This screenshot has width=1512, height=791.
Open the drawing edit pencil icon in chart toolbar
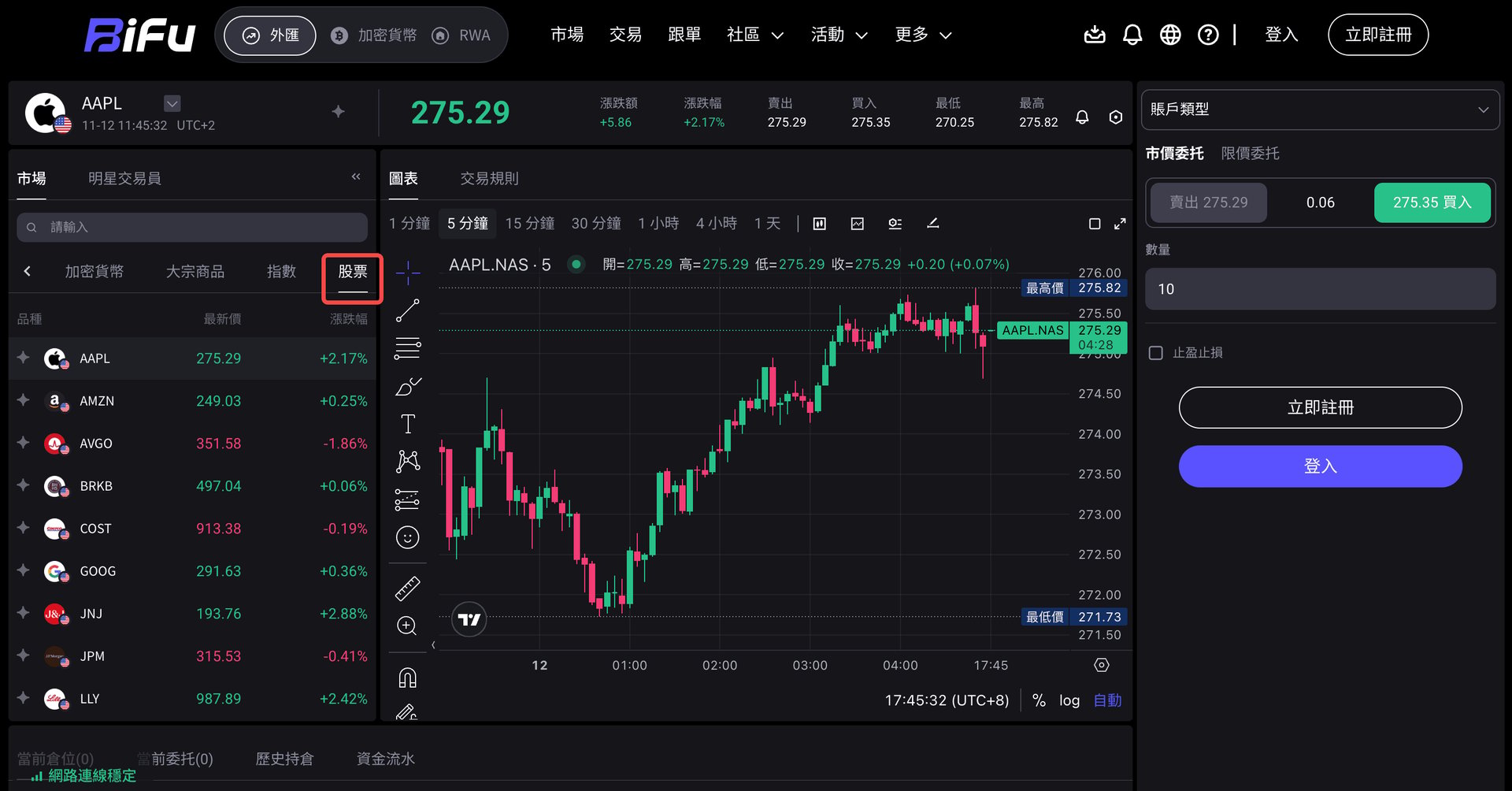pos(933,224)
